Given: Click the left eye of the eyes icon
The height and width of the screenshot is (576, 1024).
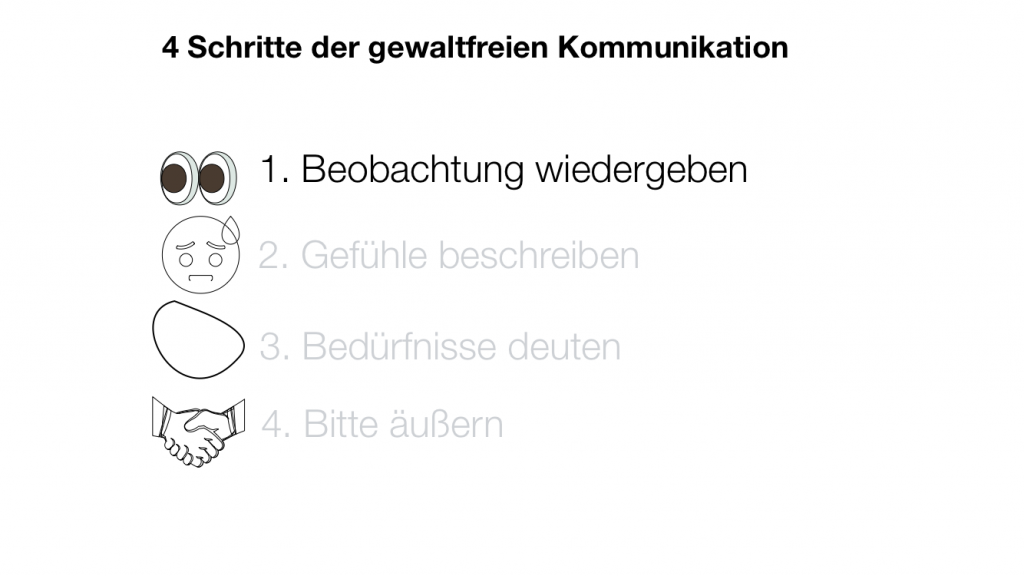Looking at the screenshot, I should click(176, 178).
